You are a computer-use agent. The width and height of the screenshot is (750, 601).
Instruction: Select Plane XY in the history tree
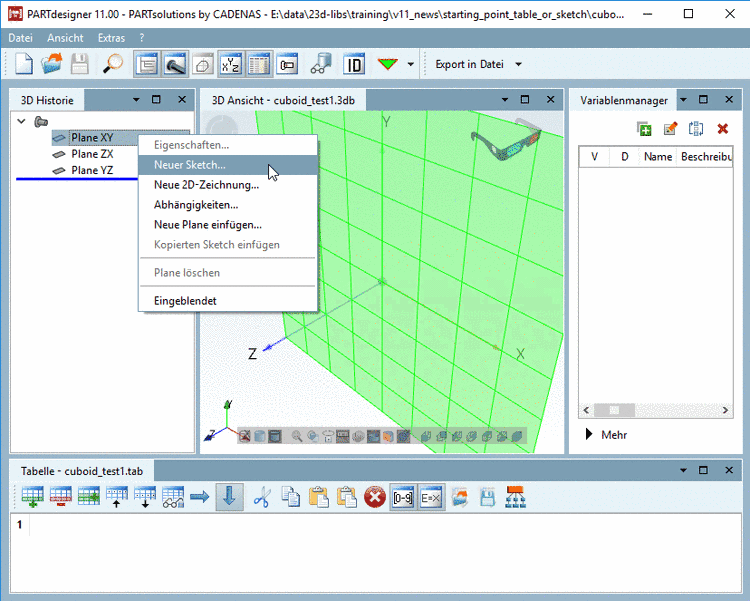(92, 138)
